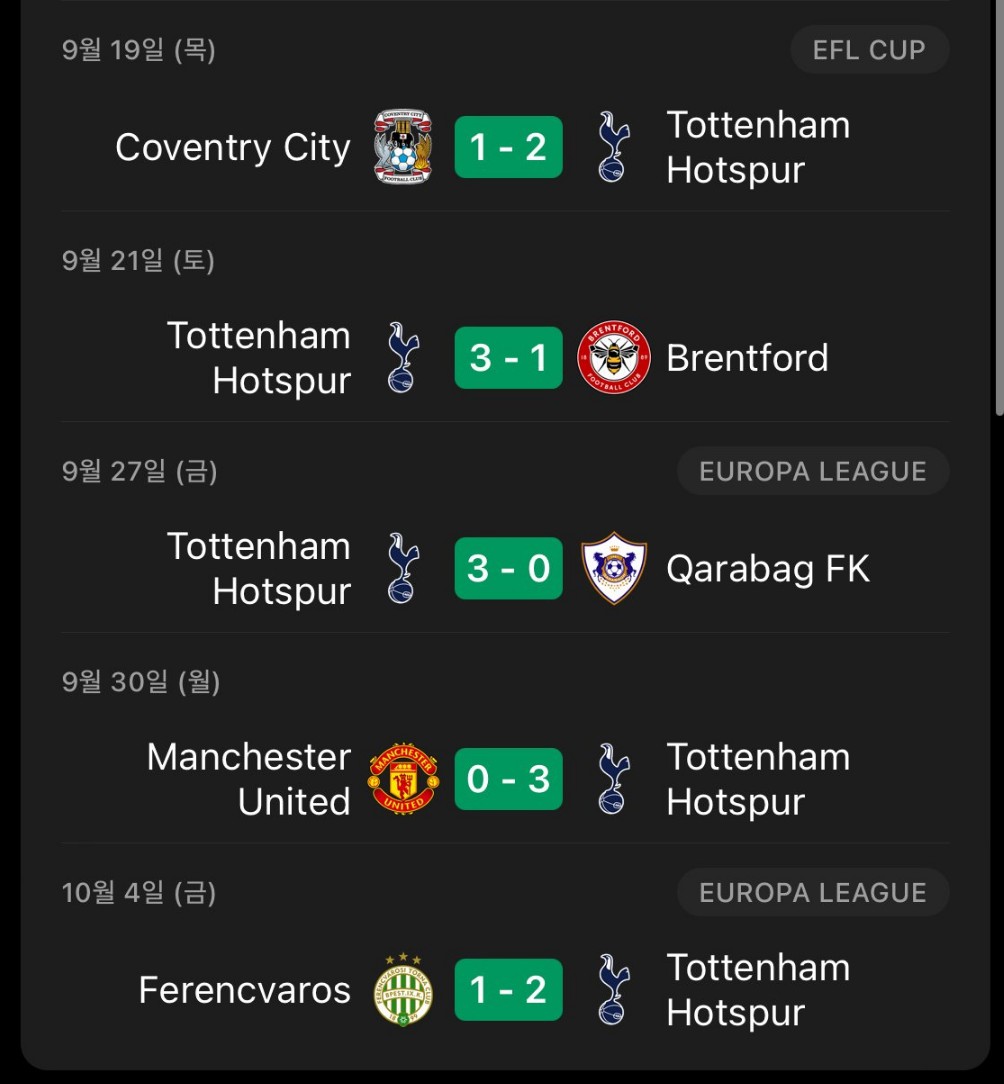The height and width of the screenshot is (1084, 1004).
Task: Tap Tottenham crest in Coventry City match
Action: tap(613, 147)
